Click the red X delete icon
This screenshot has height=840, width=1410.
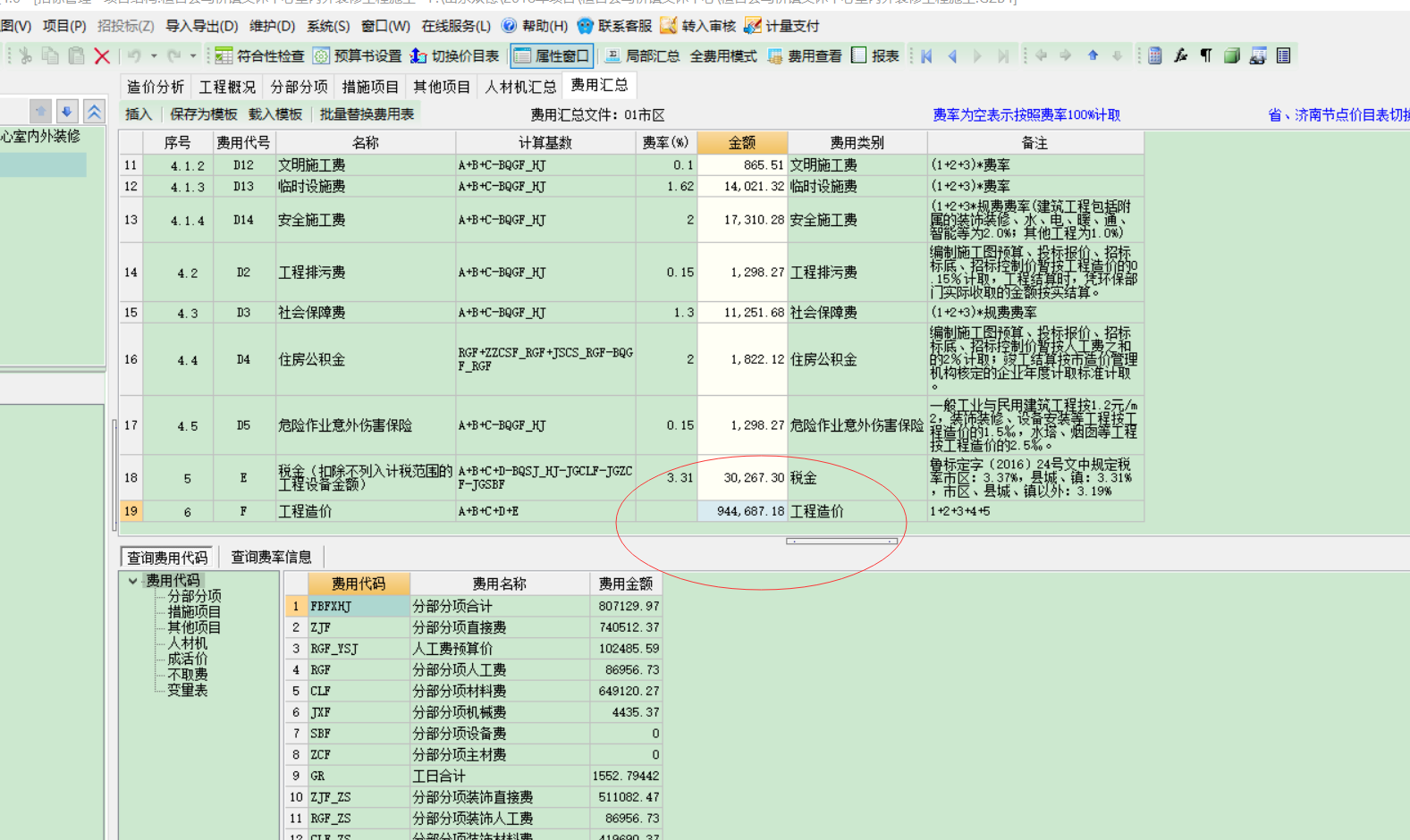102,56
